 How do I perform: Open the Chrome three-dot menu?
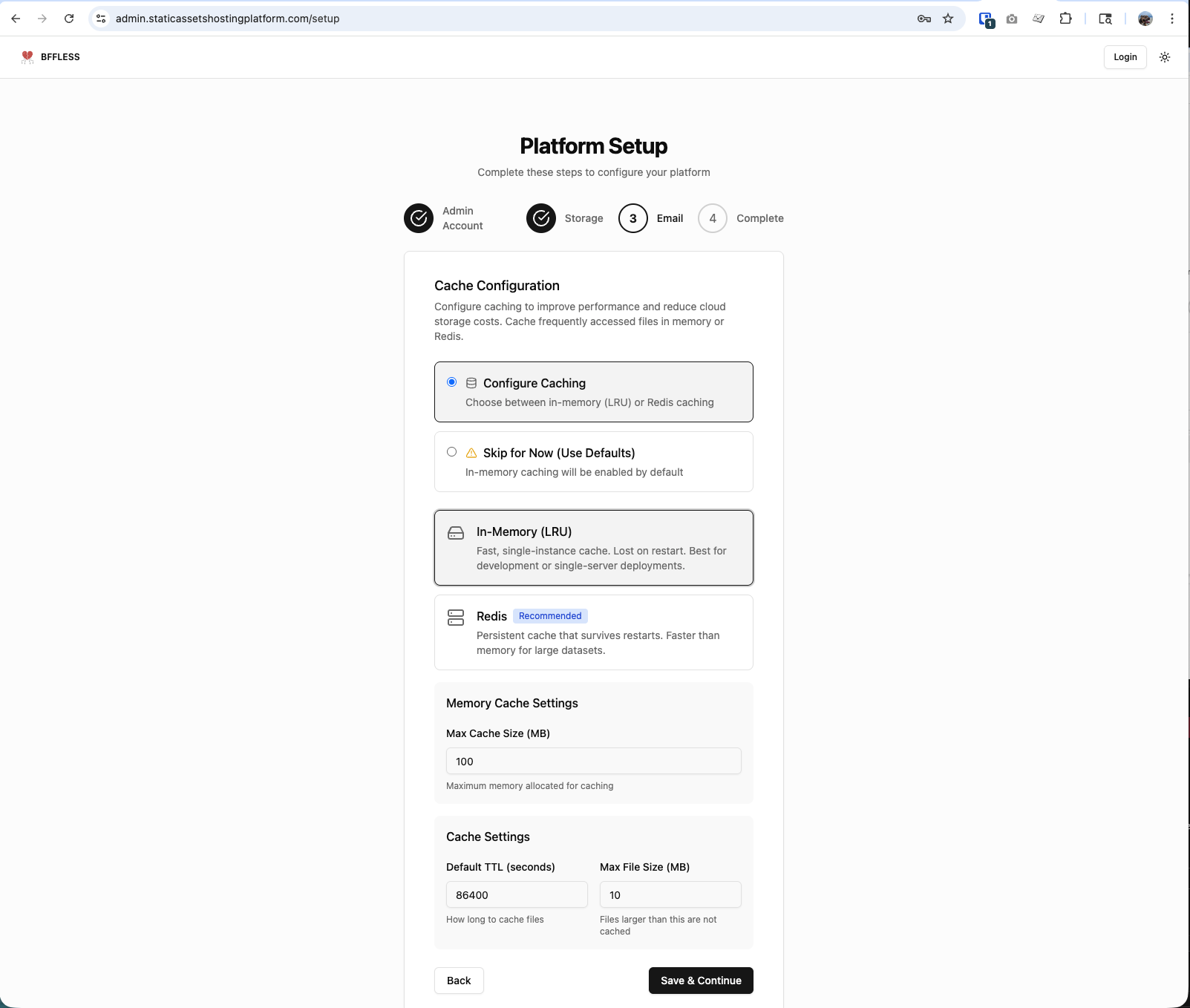click(1172, 19)
